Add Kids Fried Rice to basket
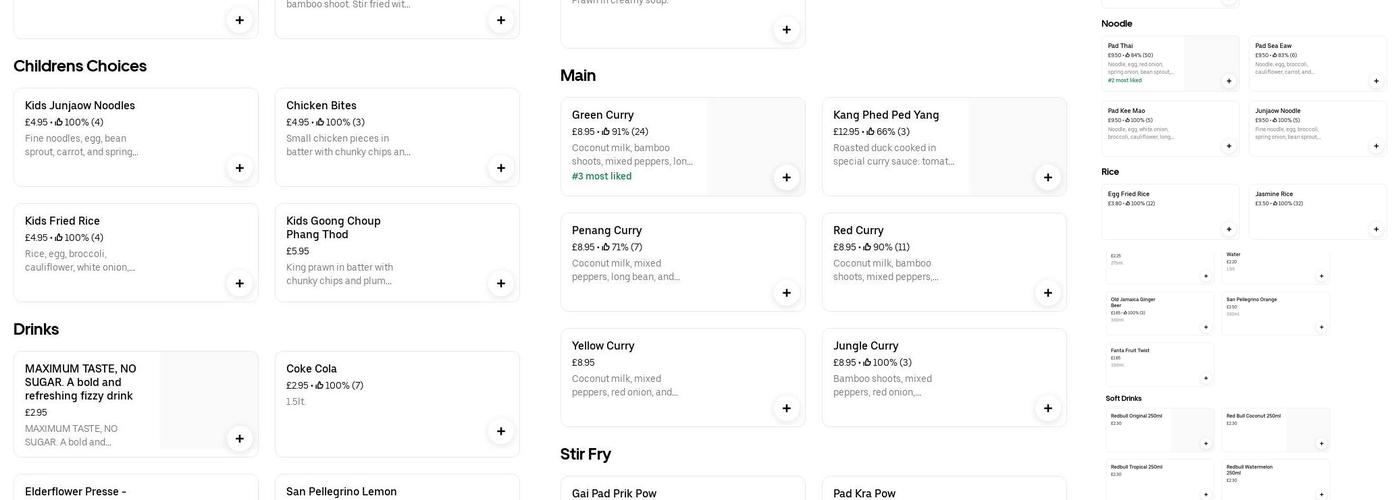 click(x=239, y=283)
